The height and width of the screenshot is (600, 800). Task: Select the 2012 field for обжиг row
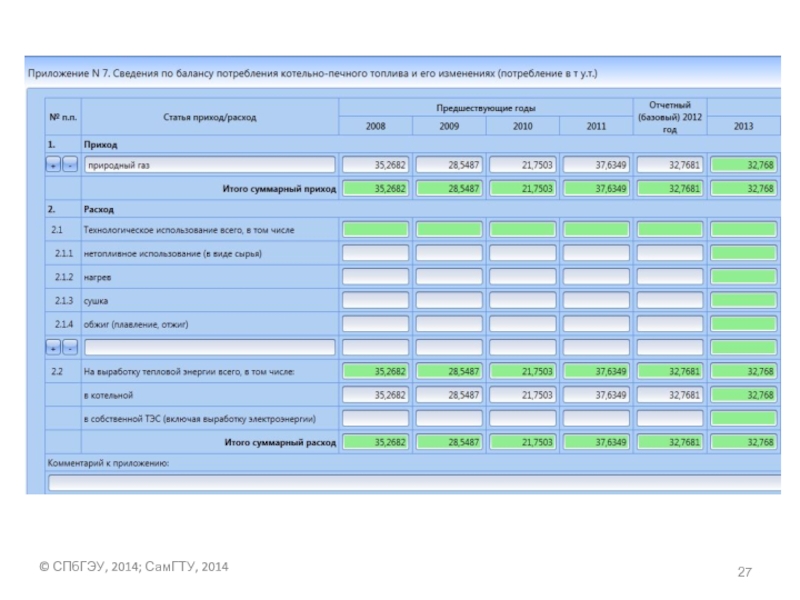(669, 324)
